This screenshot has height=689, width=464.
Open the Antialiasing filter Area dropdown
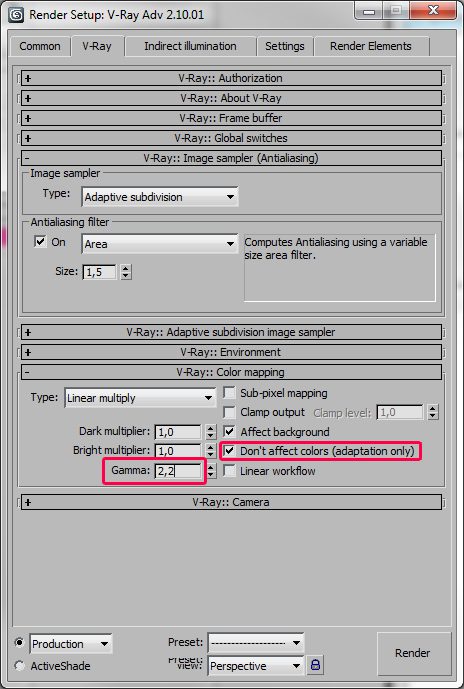160,244
